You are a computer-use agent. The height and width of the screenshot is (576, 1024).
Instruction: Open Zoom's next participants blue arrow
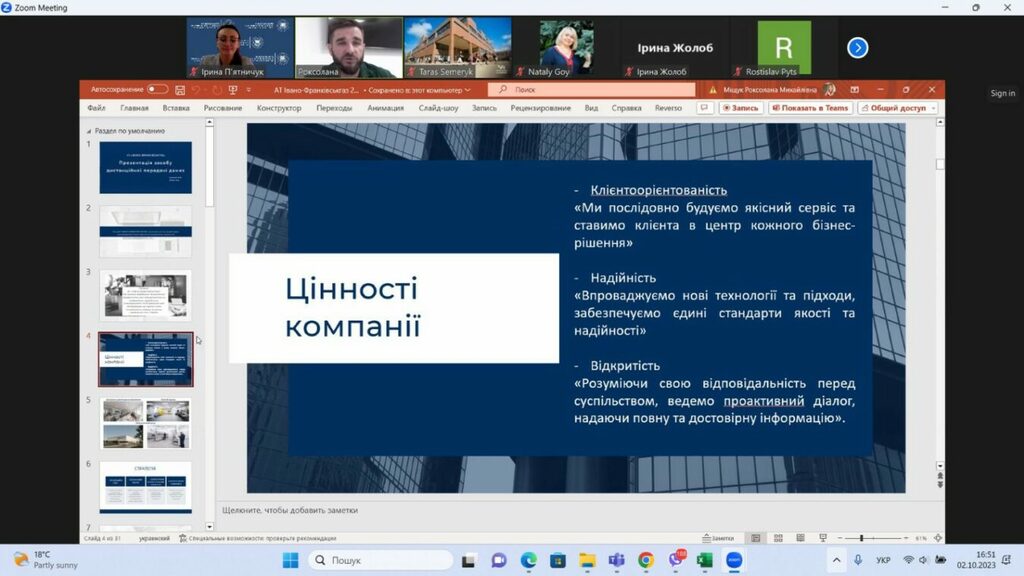(x=857, y=47)
